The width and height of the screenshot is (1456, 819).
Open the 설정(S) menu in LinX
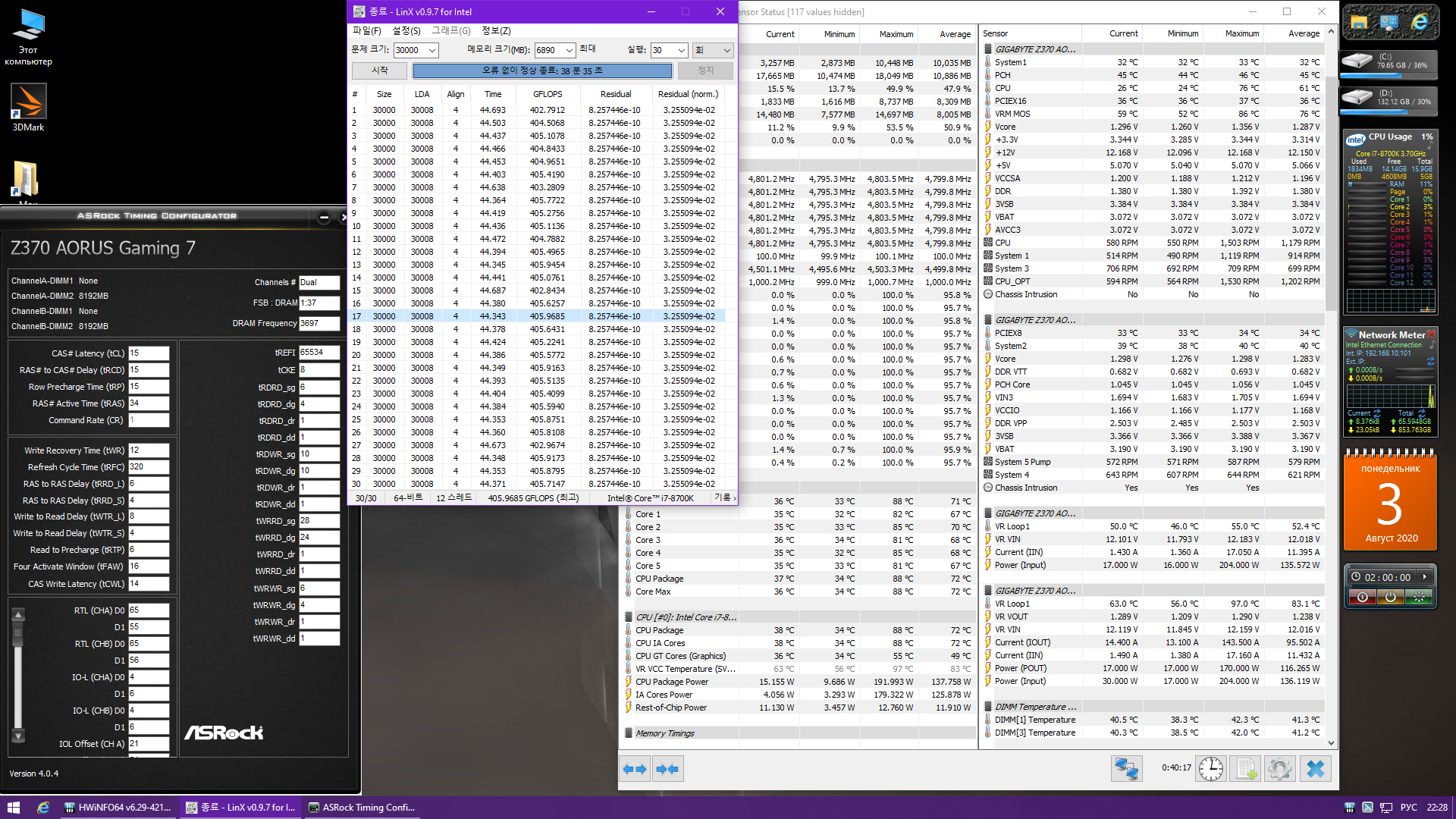click(x=406, y=31)
